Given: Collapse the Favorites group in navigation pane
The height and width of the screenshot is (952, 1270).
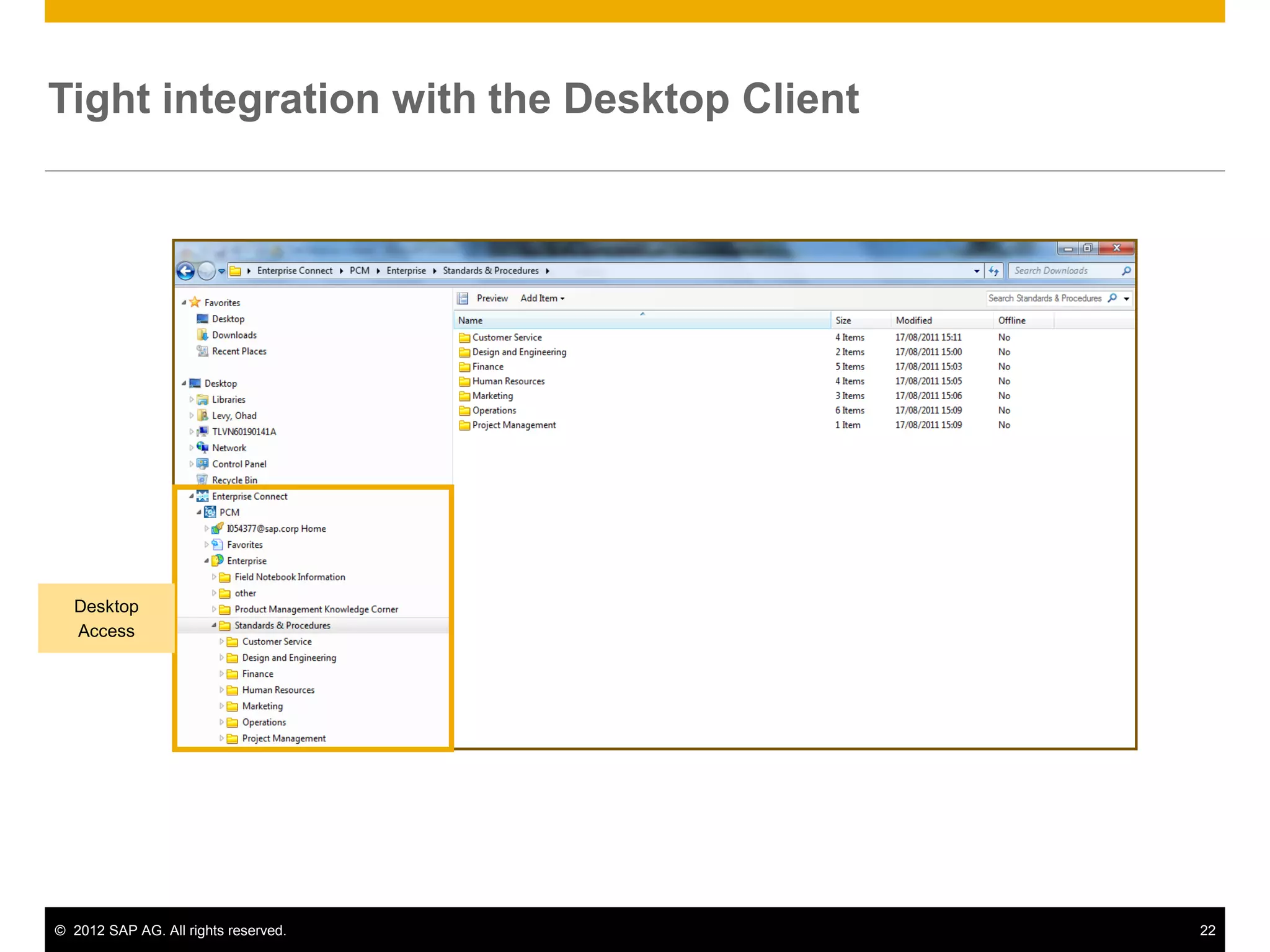Looking at the screenshot, I should coord(184,302).
